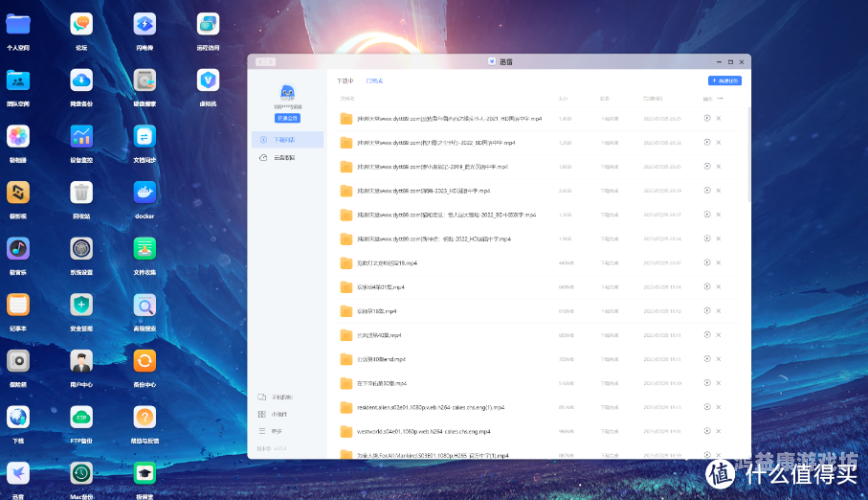Open the docker desktop icon
The width and height of the screenshot is (868, 500).
pos(144,193)
